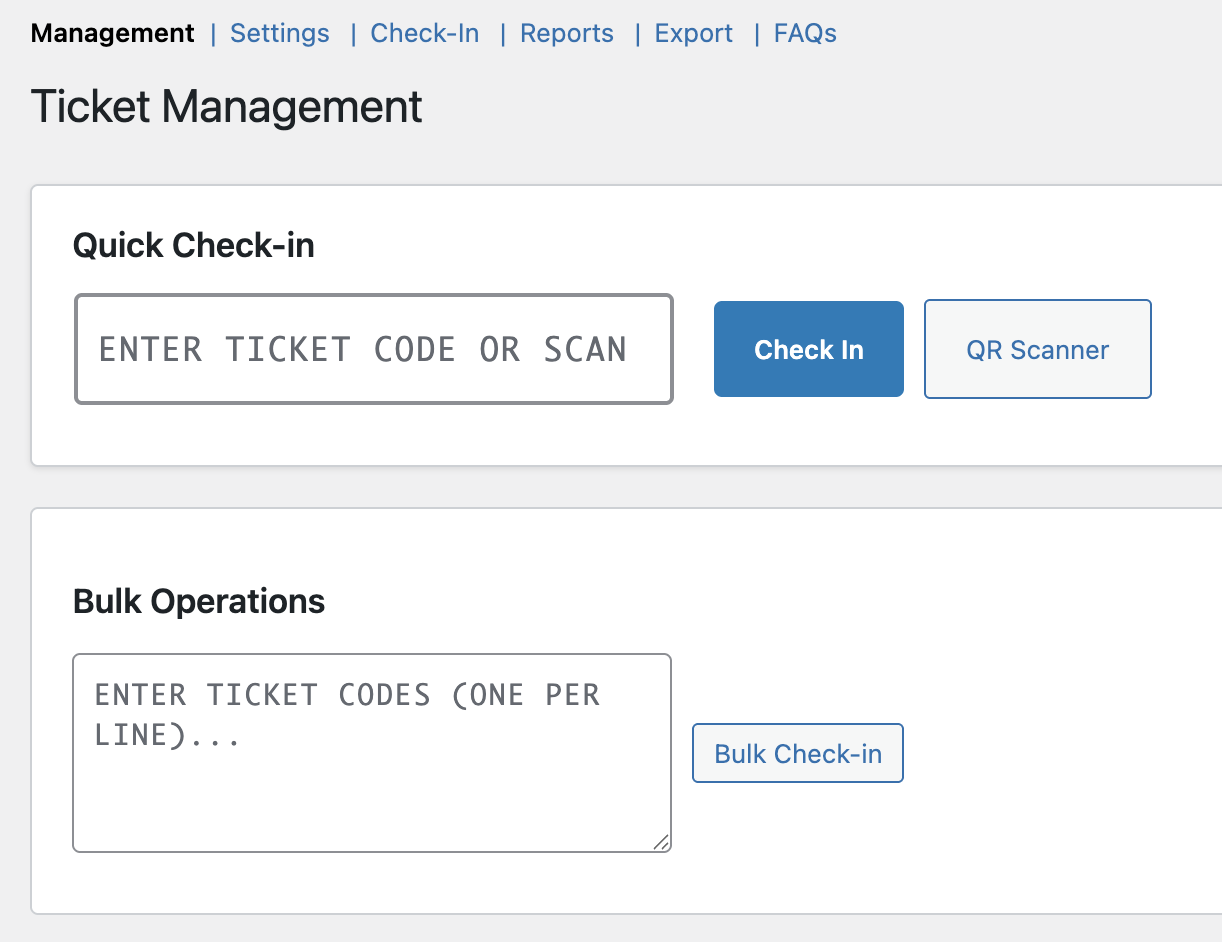
Task: Click gray background below Bulk Operations panel
Action: [600, 929]
